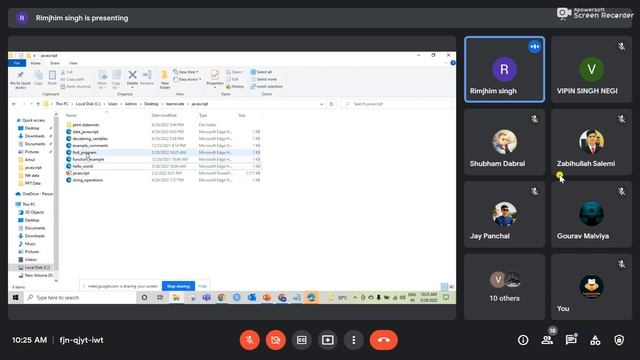
Task: Click File Explorer icon on shared taskbar
Action: tap(176, 298)
